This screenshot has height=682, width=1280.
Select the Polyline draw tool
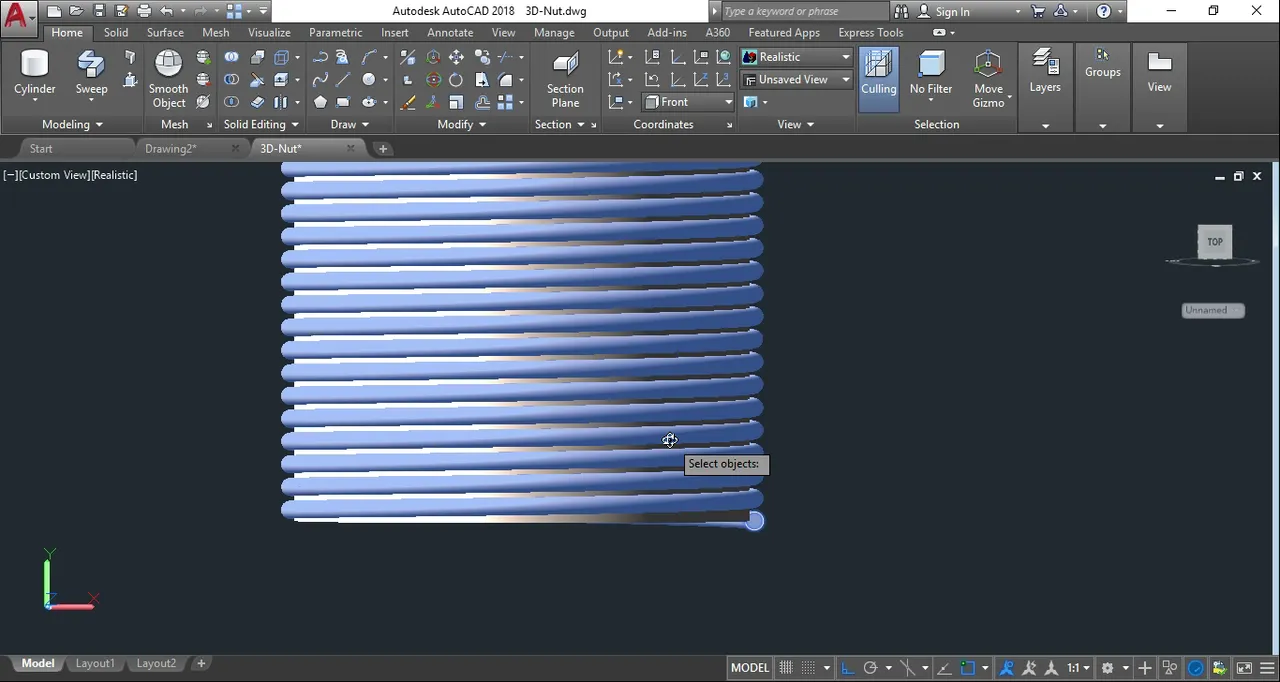[x=320, y=57]
